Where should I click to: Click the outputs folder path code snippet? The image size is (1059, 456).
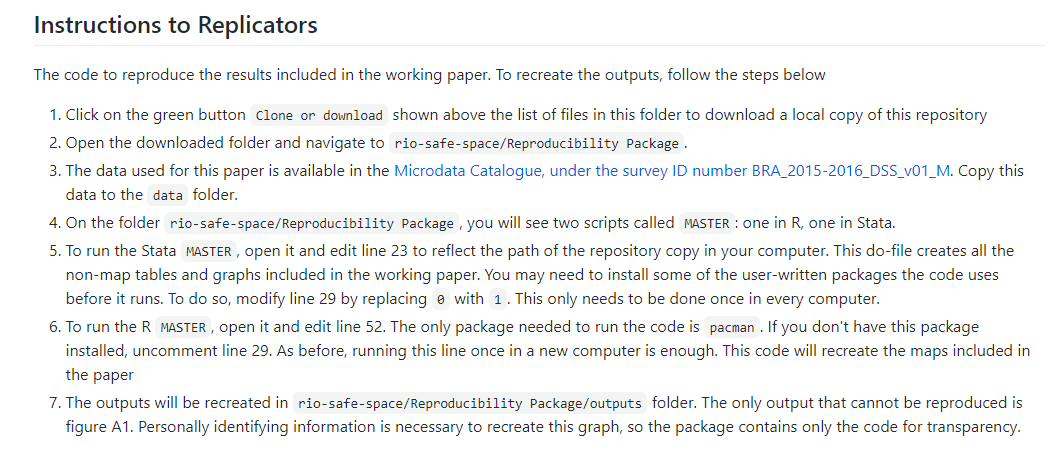click(470, 403)
